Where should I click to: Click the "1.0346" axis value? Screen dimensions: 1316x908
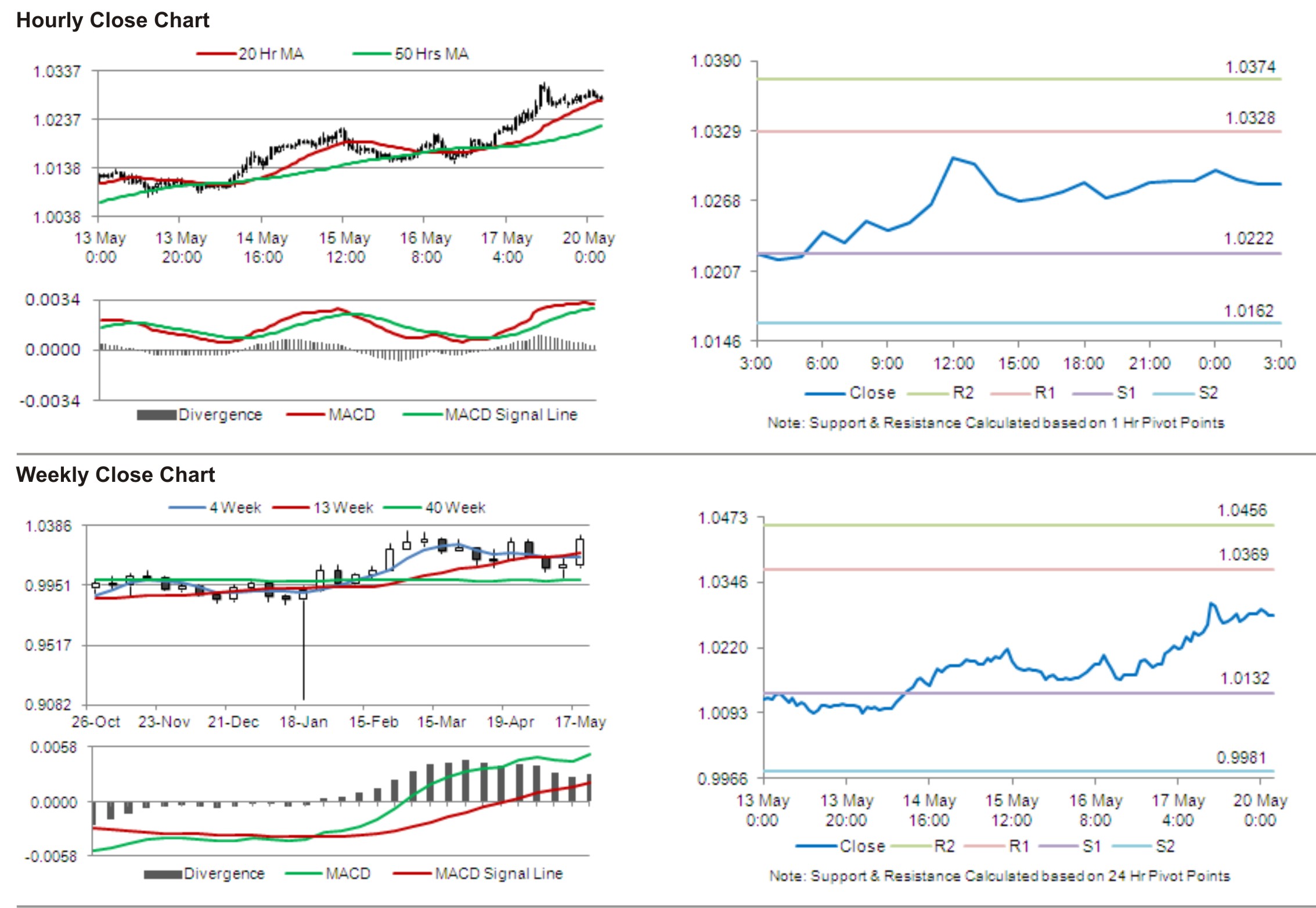click(x=723, y=582)
